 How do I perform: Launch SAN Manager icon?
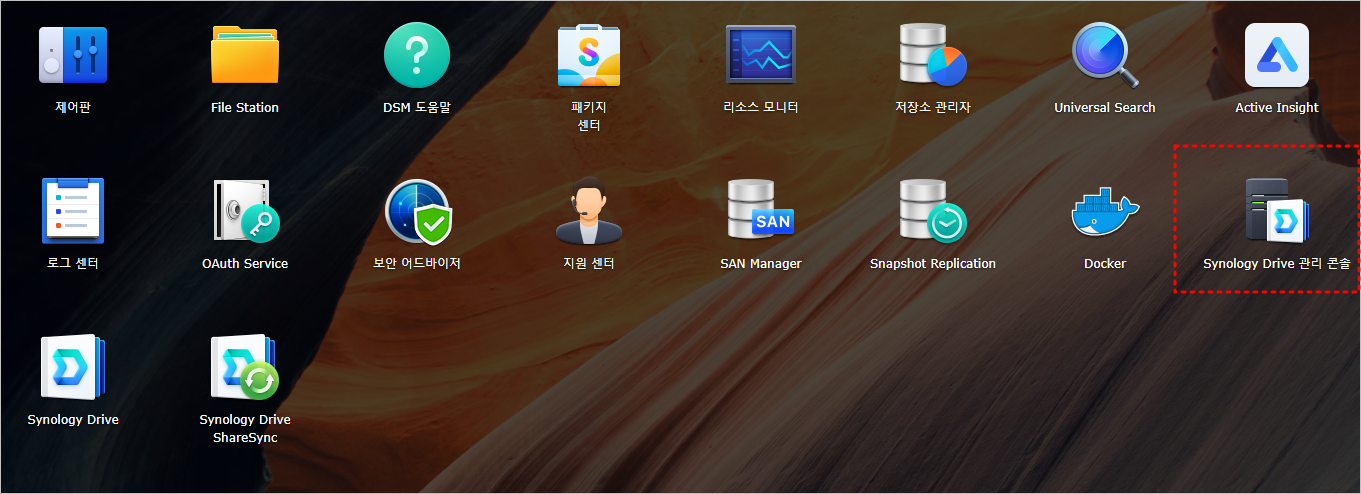pos(761,211)
